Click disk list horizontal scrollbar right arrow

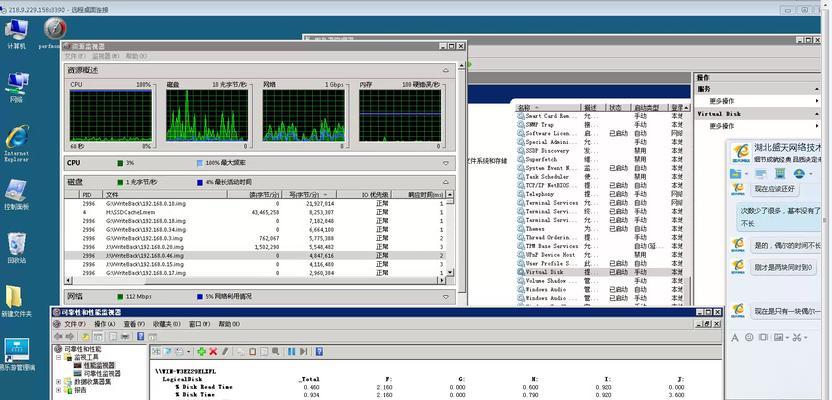441,280
